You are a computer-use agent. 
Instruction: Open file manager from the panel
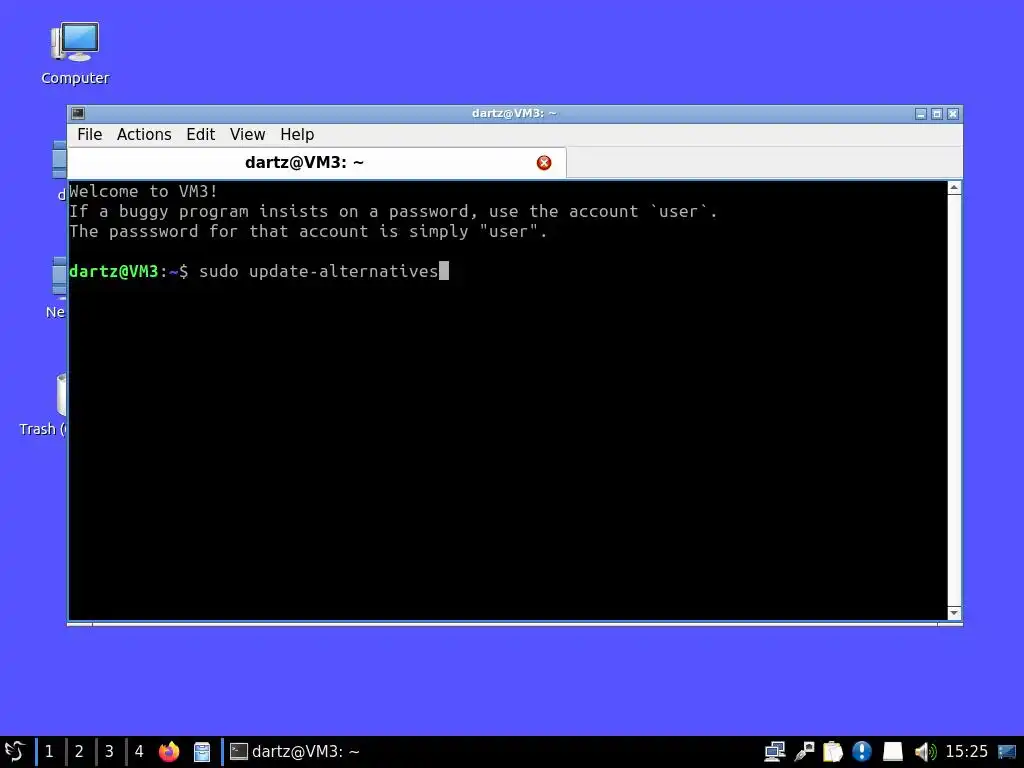pyautogui.click(x=202, y=752)
